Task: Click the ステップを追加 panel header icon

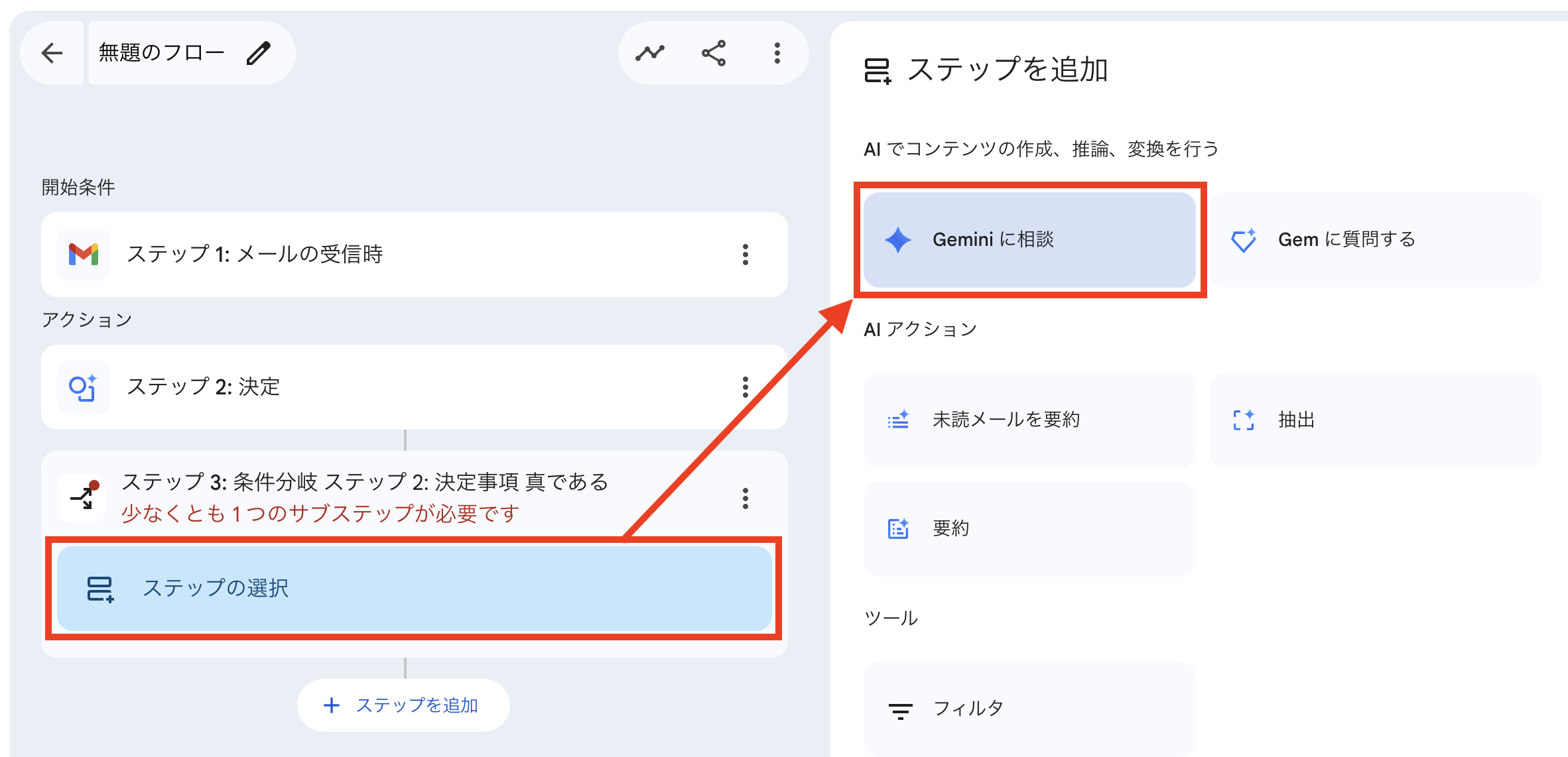Action: (x=878, y=71)
